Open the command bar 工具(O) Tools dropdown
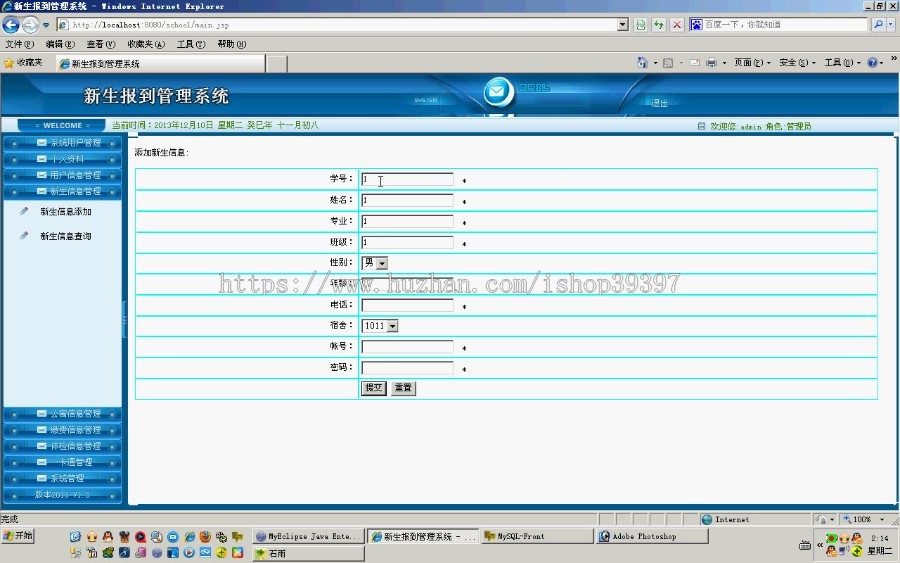The height and width of the screenshot is (563, 900). [842, 63]
